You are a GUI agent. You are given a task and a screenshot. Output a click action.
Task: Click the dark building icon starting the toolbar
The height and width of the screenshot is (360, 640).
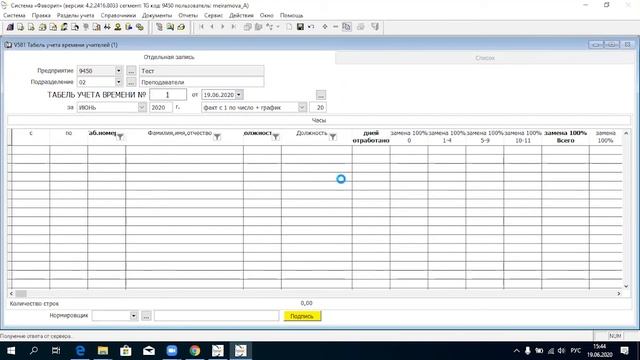(x=10, y=27)
